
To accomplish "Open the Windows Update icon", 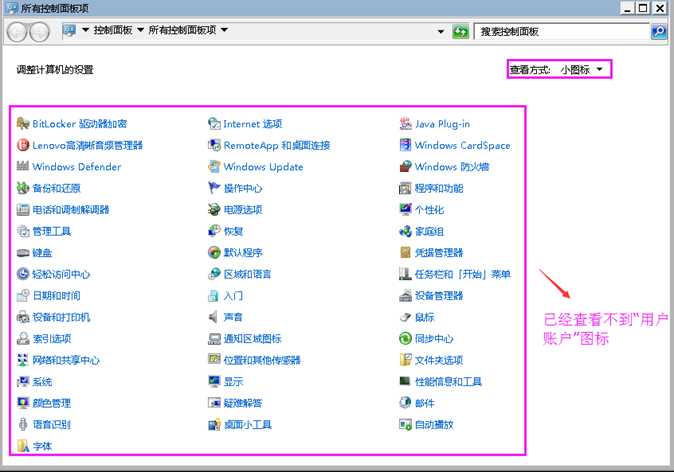I will coord(214,167).
